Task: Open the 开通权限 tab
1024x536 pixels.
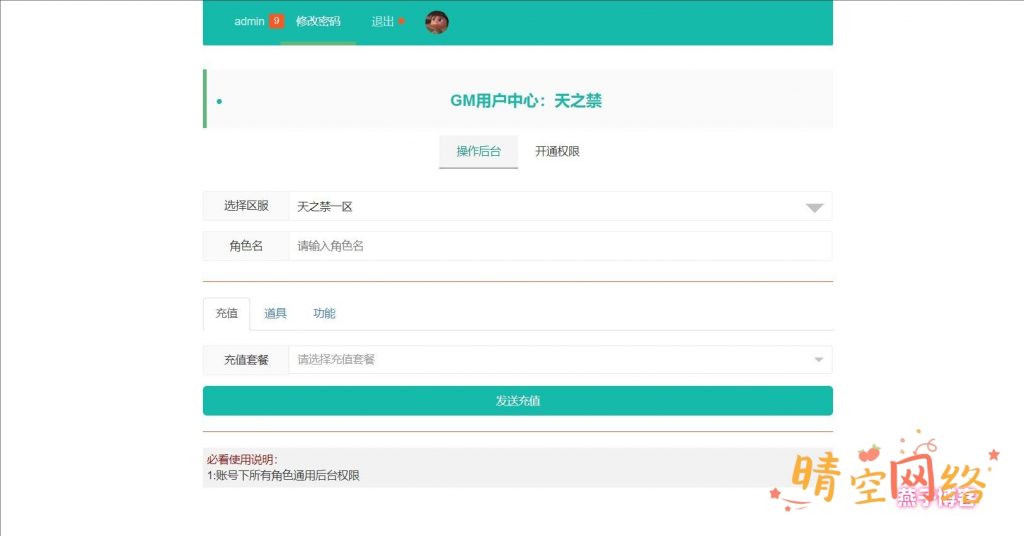Action: 557,152
